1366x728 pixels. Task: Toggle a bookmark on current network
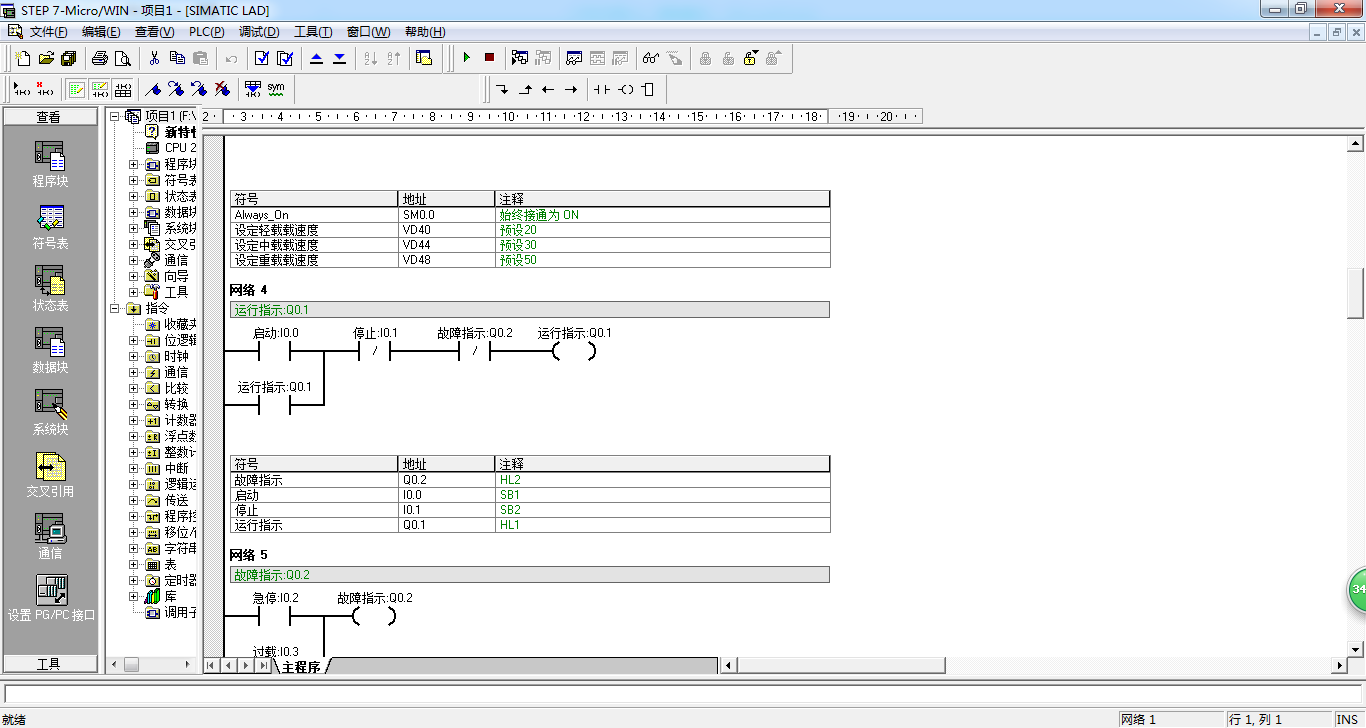(153, 90)
